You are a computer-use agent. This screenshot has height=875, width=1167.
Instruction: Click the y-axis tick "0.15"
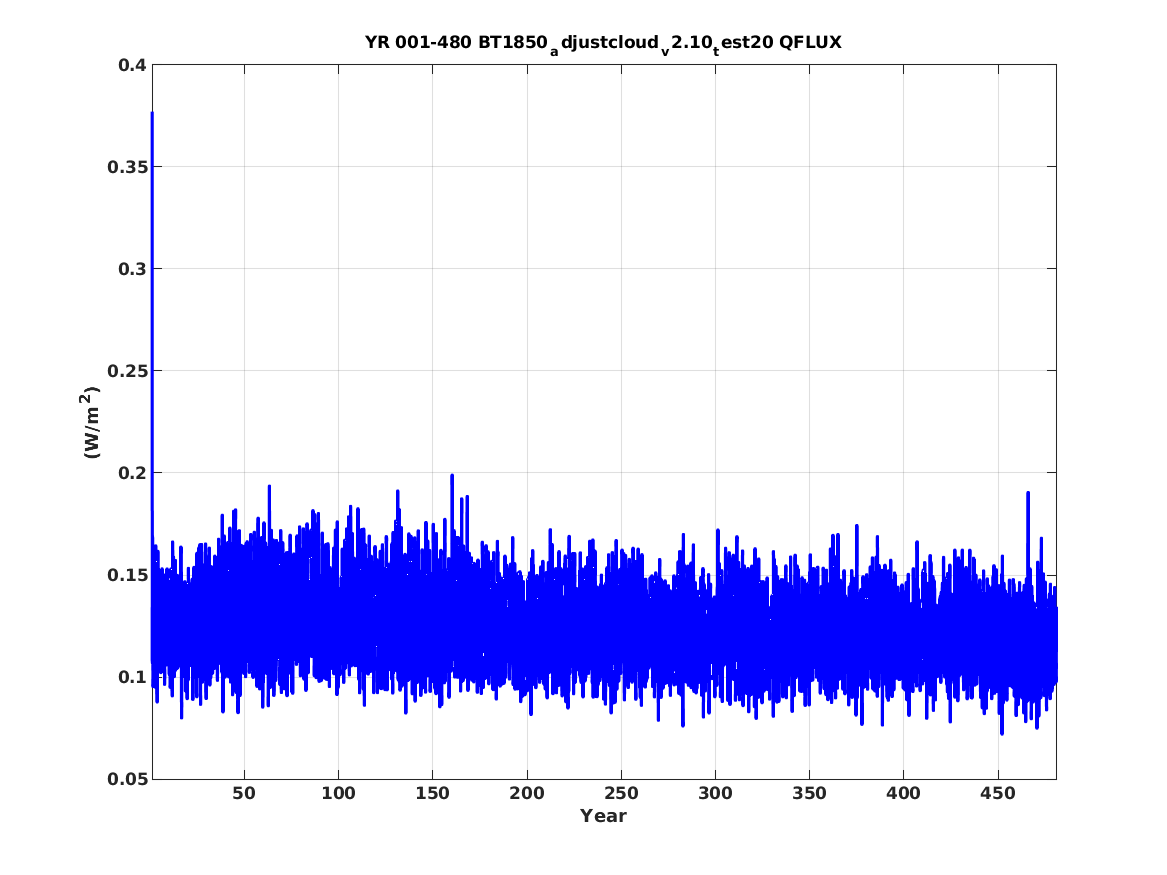[x=127, y=574]
